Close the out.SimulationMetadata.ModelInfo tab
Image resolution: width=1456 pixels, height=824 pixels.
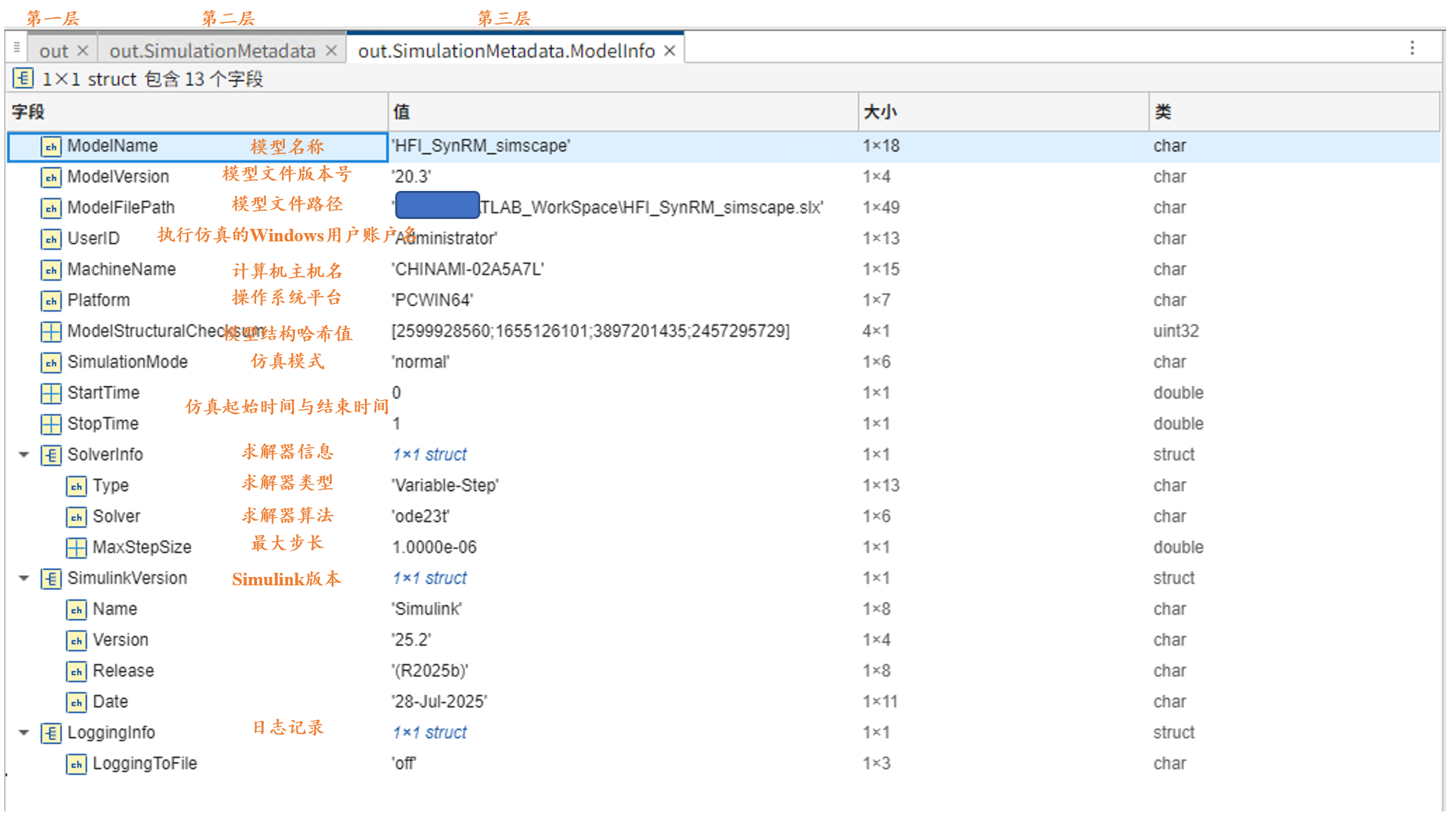click(x=670, y=51)
